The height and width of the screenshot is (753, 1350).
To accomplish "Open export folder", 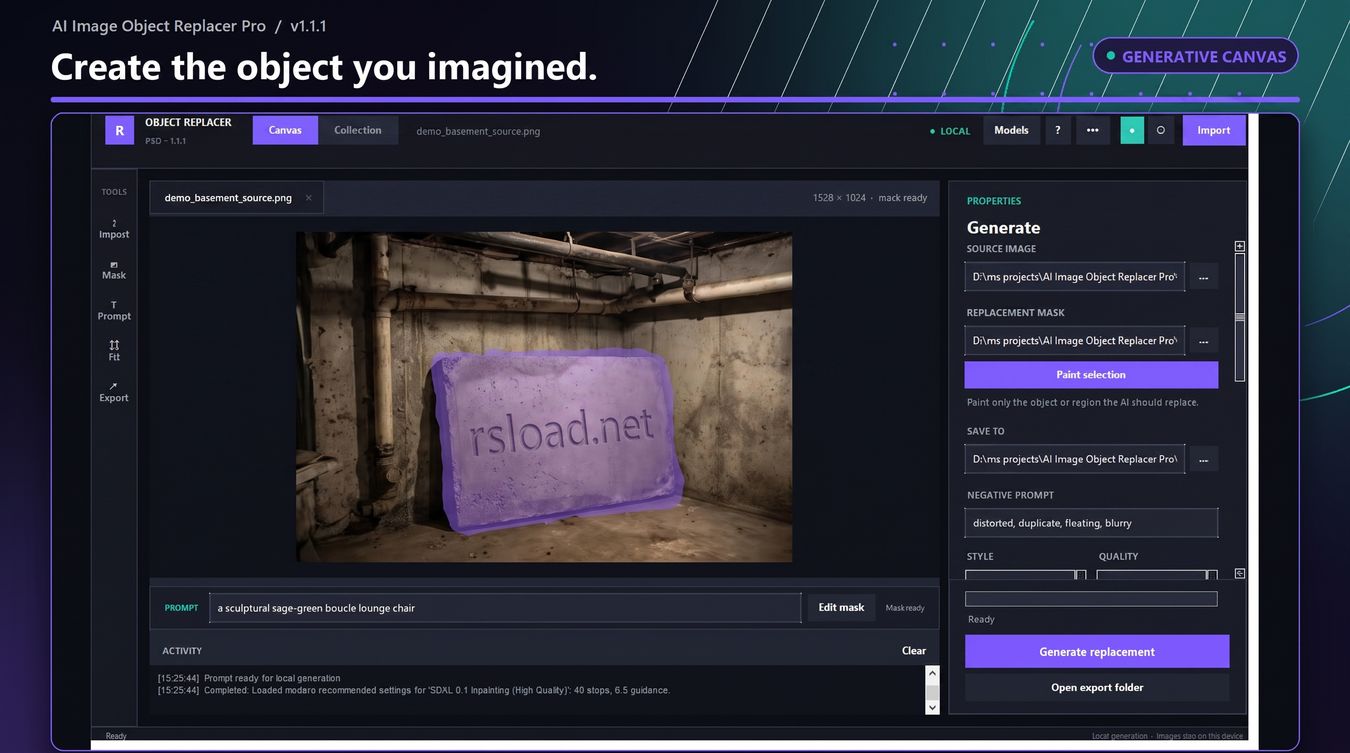I will point(1097,688).
